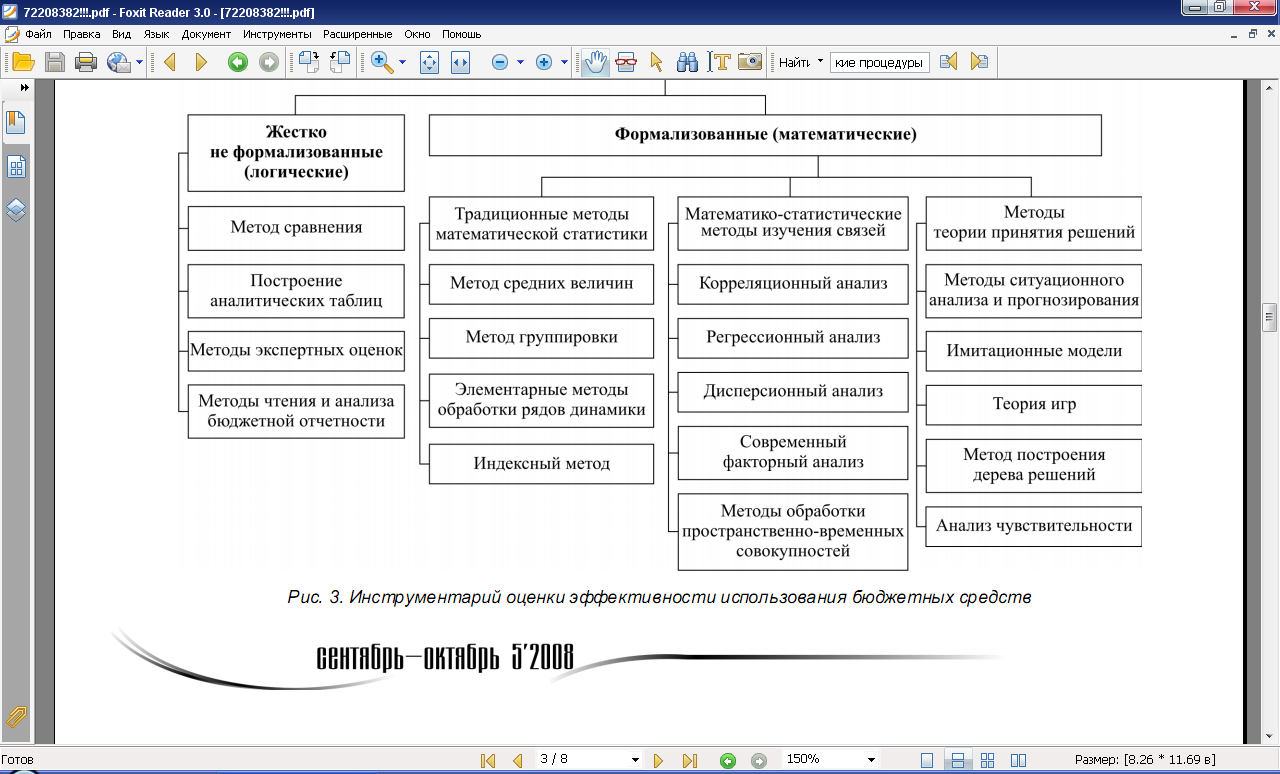The height and width of the screenshot is (774, 1280).
Task: Open the Окно menu
Action: click(x=418, y=33)
